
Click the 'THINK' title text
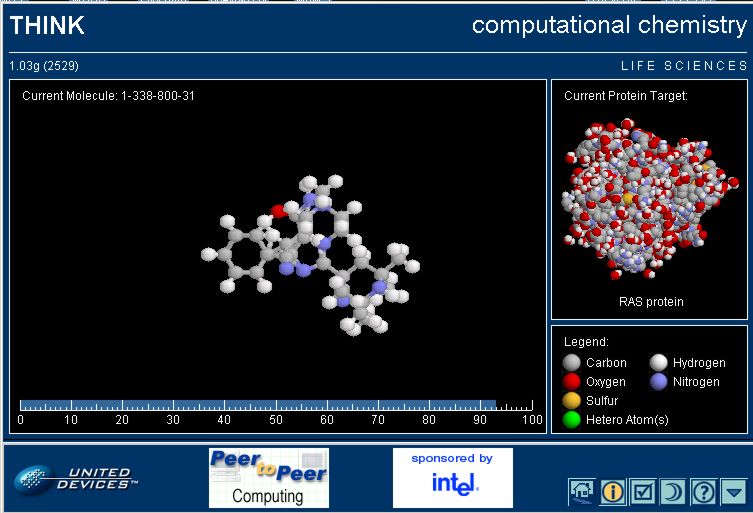click(x=47, y=25)
